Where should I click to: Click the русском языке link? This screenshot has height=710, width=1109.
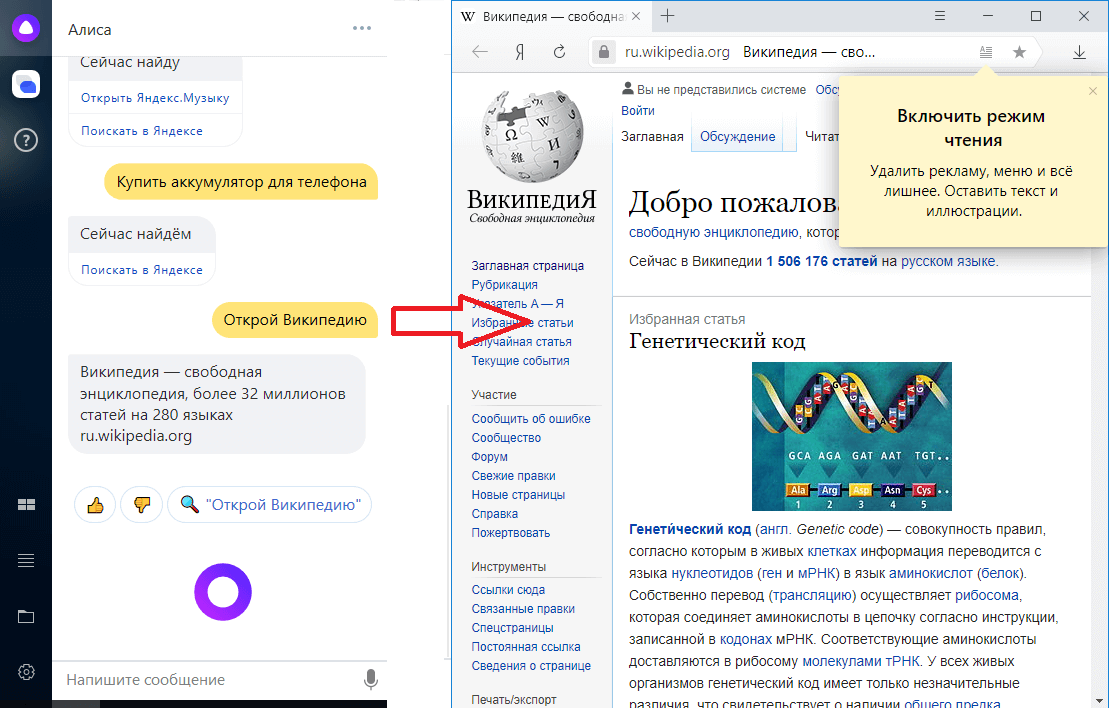tap(948, 262)
